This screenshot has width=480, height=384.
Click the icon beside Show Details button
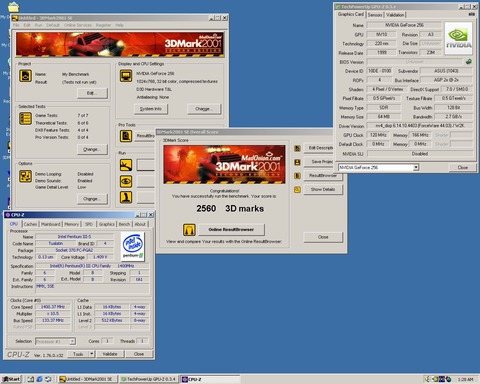[297, 190]
